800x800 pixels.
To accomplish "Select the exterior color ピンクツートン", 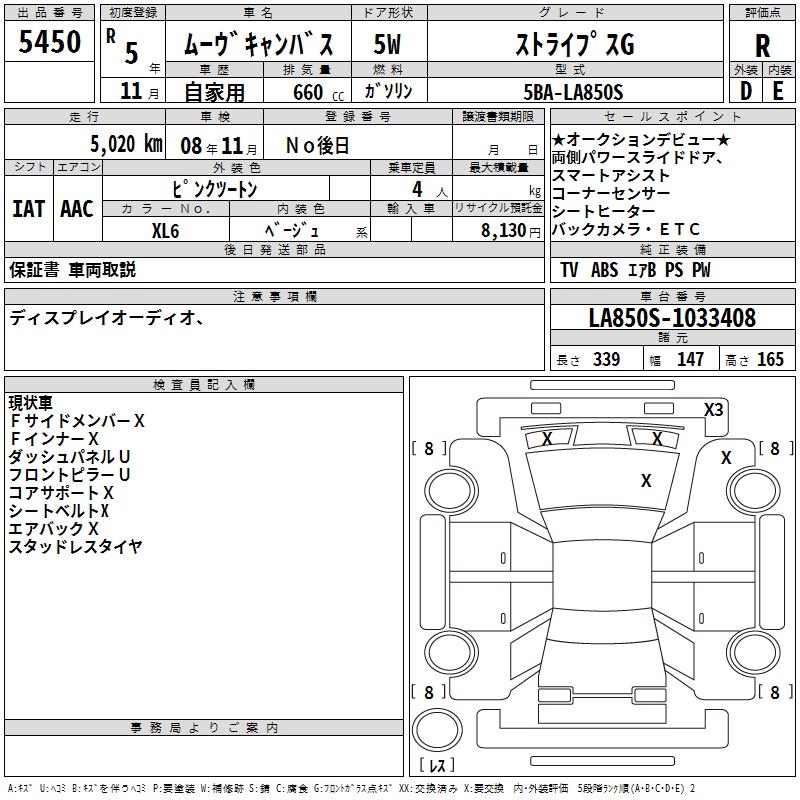I will [215, 189].
